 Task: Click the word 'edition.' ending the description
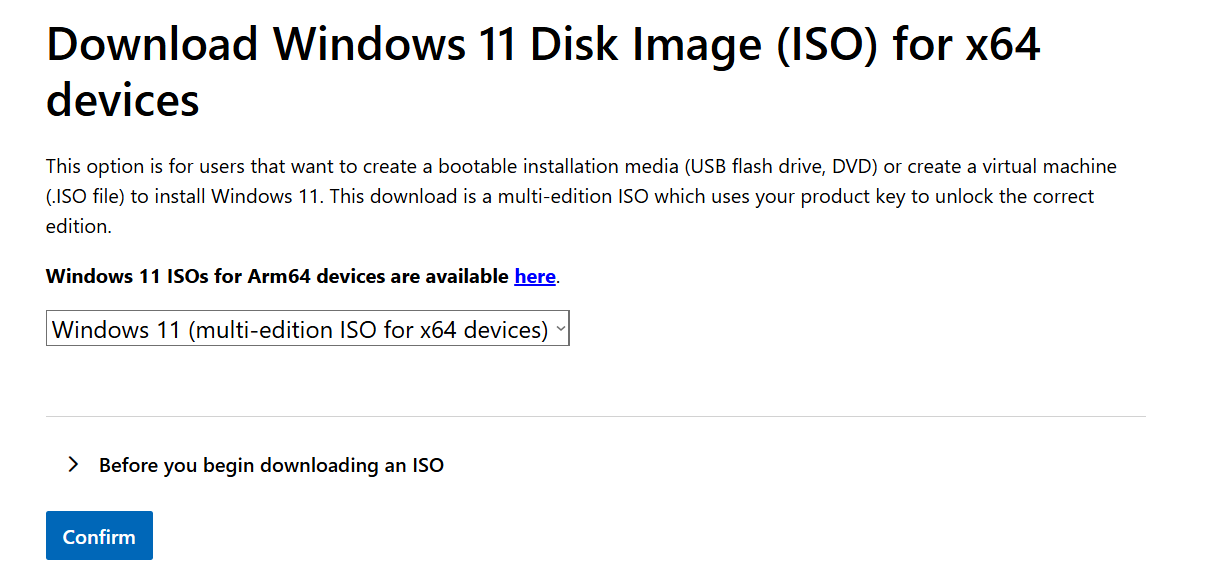point(78,226)
